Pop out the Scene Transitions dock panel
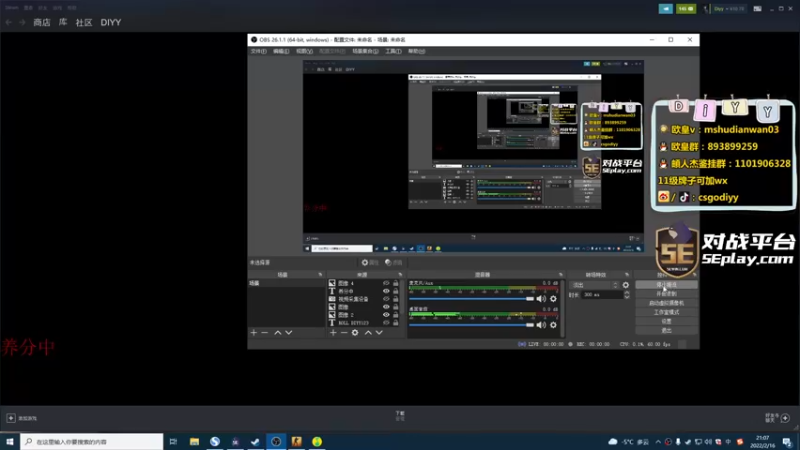This screenshot has width=800, height=450. point(627,274)
